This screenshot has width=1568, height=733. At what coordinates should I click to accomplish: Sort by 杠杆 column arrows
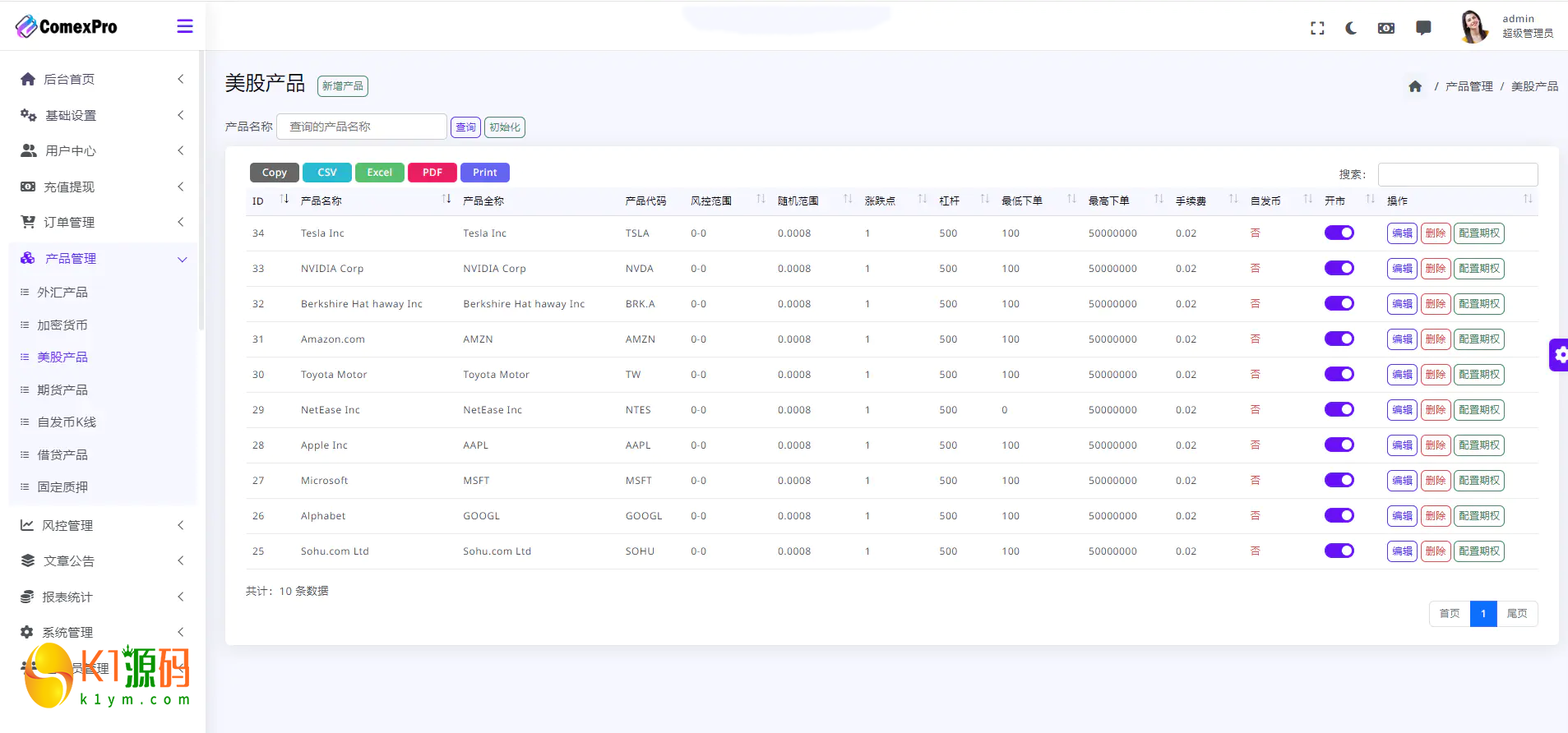click(x=985, y=200)
